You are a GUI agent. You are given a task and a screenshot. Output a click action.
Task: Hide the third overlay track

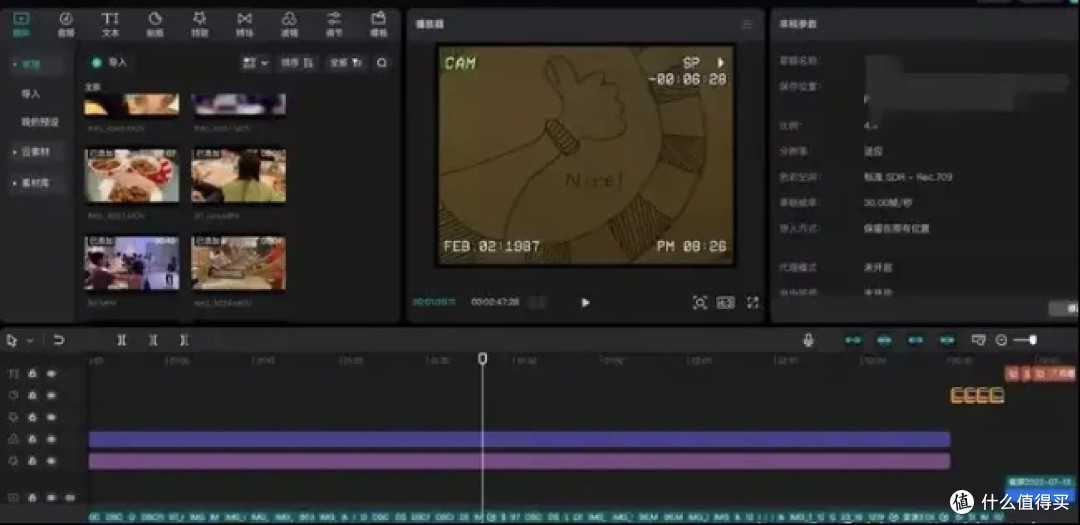pyautogui.click(x=51, y=418)
